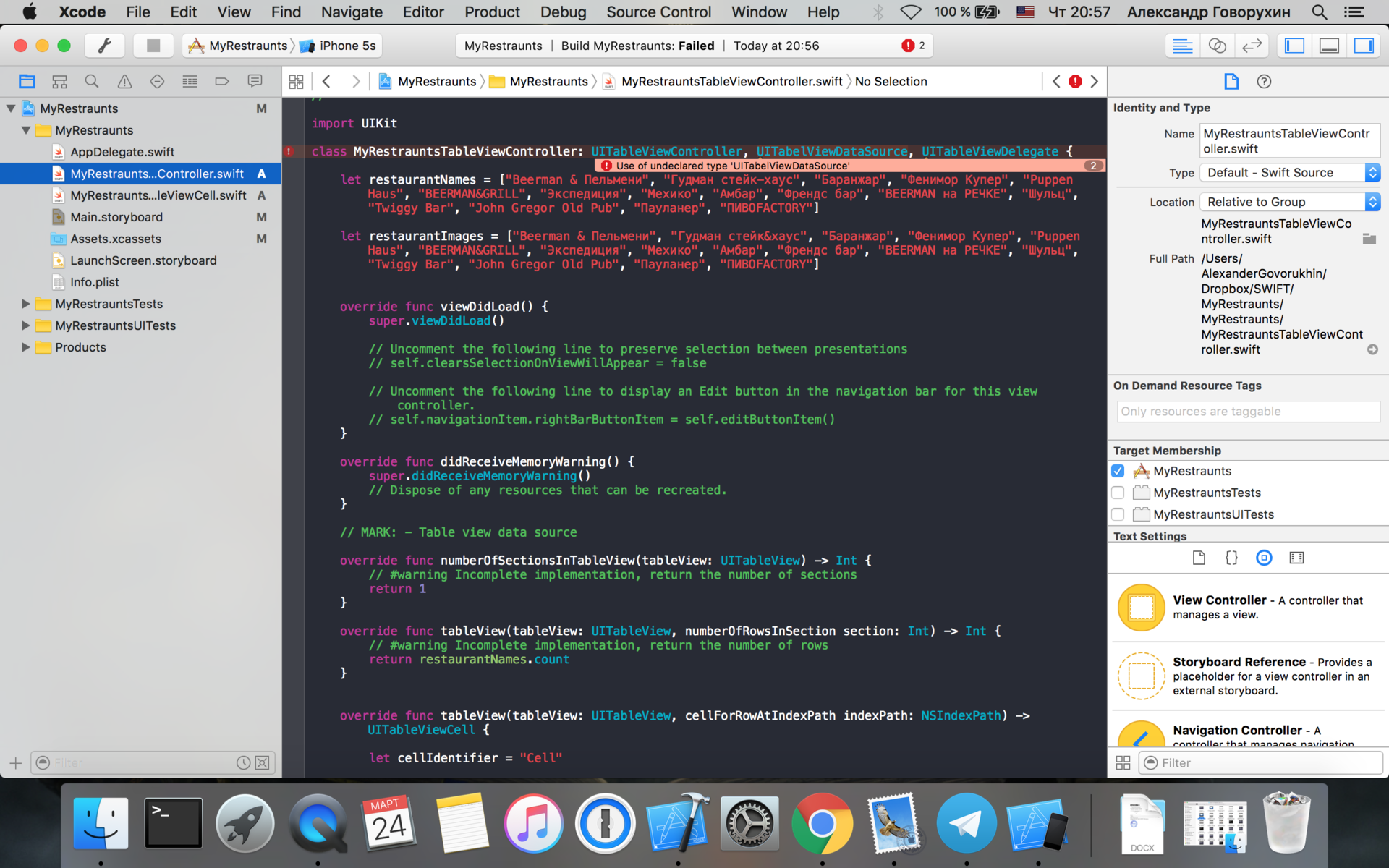Go forward in editor history
This screenshot has width=1389, height=868.
click(x=355, y=82)
